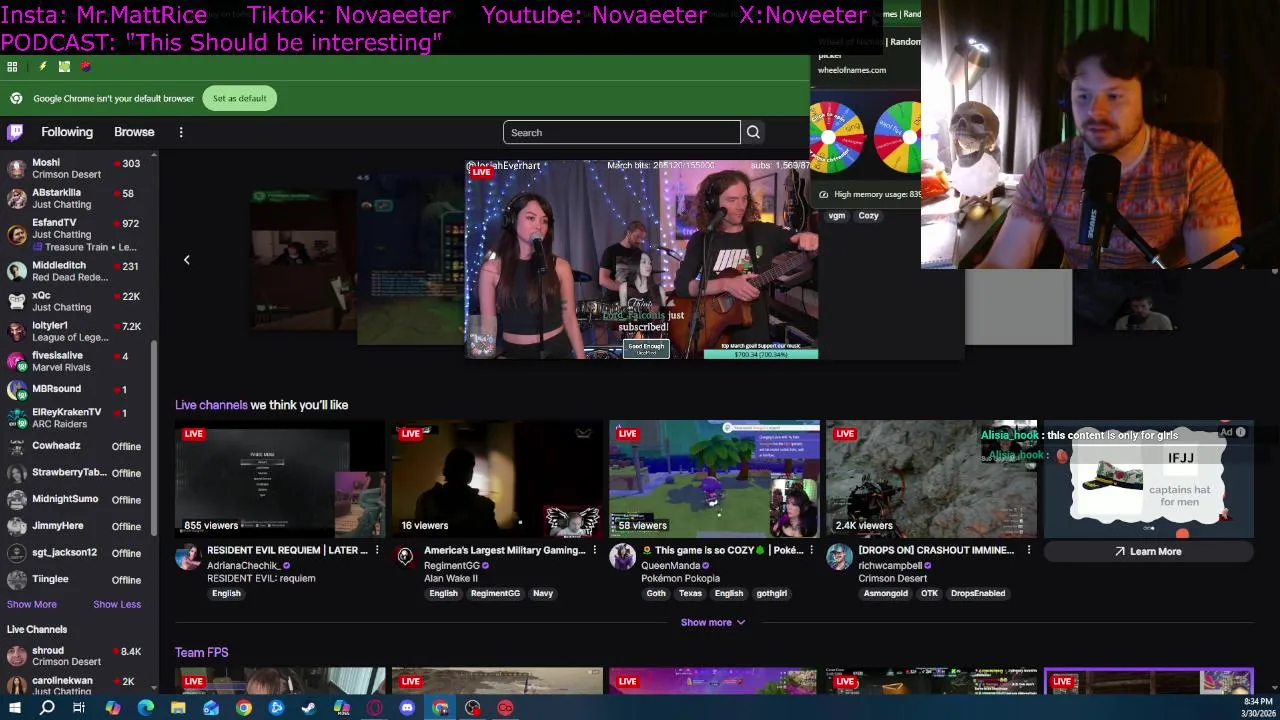Open Chrome apps grid bookmark icon
This screenshot has height=720, width=1280.
(12, 67)
